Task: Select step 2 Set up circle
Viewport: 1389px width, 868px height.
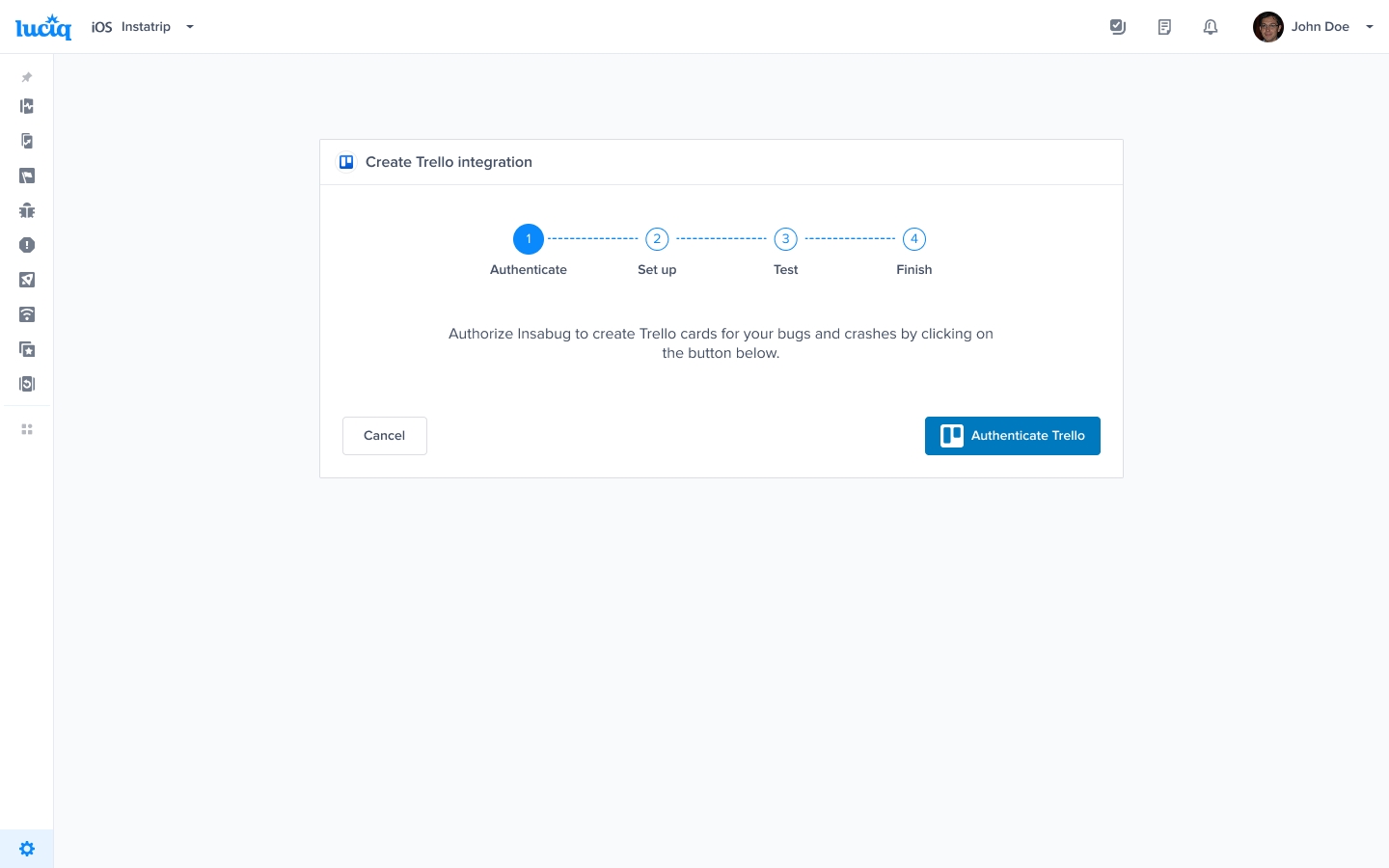Action: click(657, 239)
